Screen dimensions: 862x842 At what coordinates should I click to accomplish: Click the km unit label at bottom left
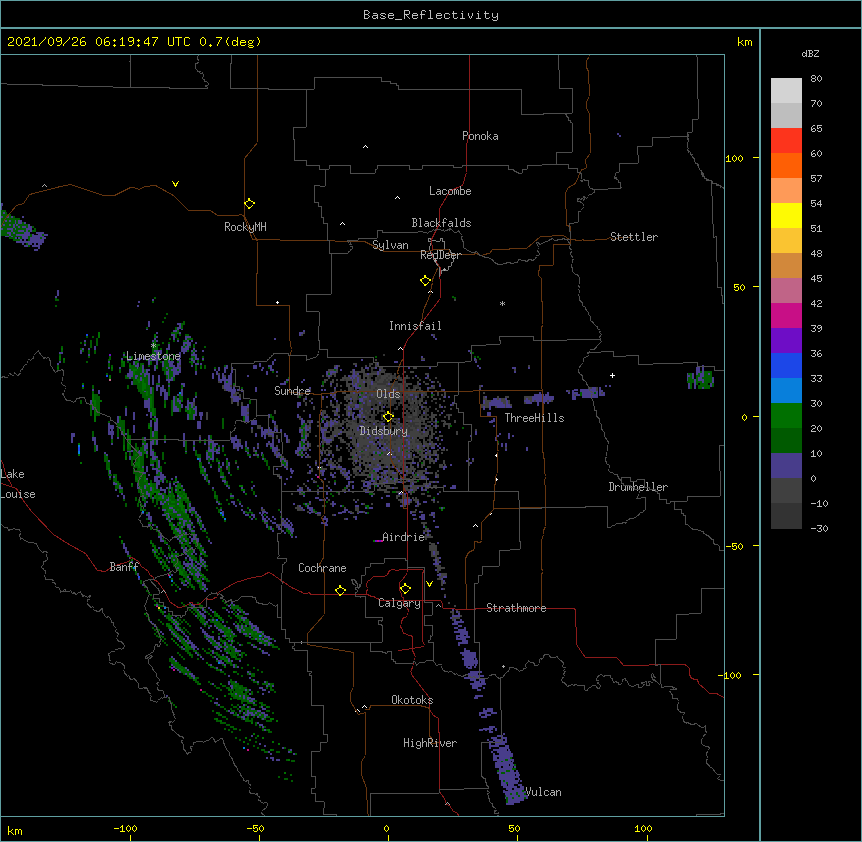coord(14,830)
